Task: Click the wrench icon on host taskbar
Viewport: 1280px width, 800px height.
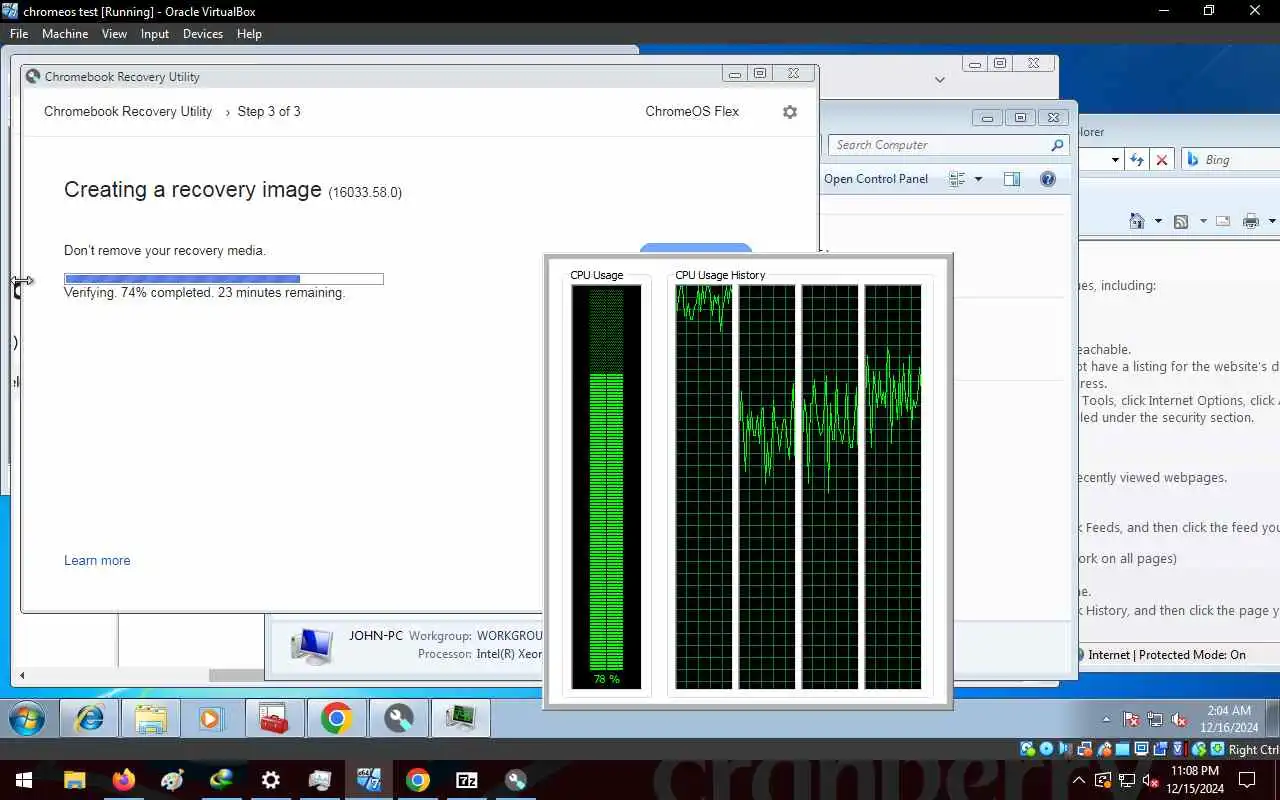Action: pos(516,780)
